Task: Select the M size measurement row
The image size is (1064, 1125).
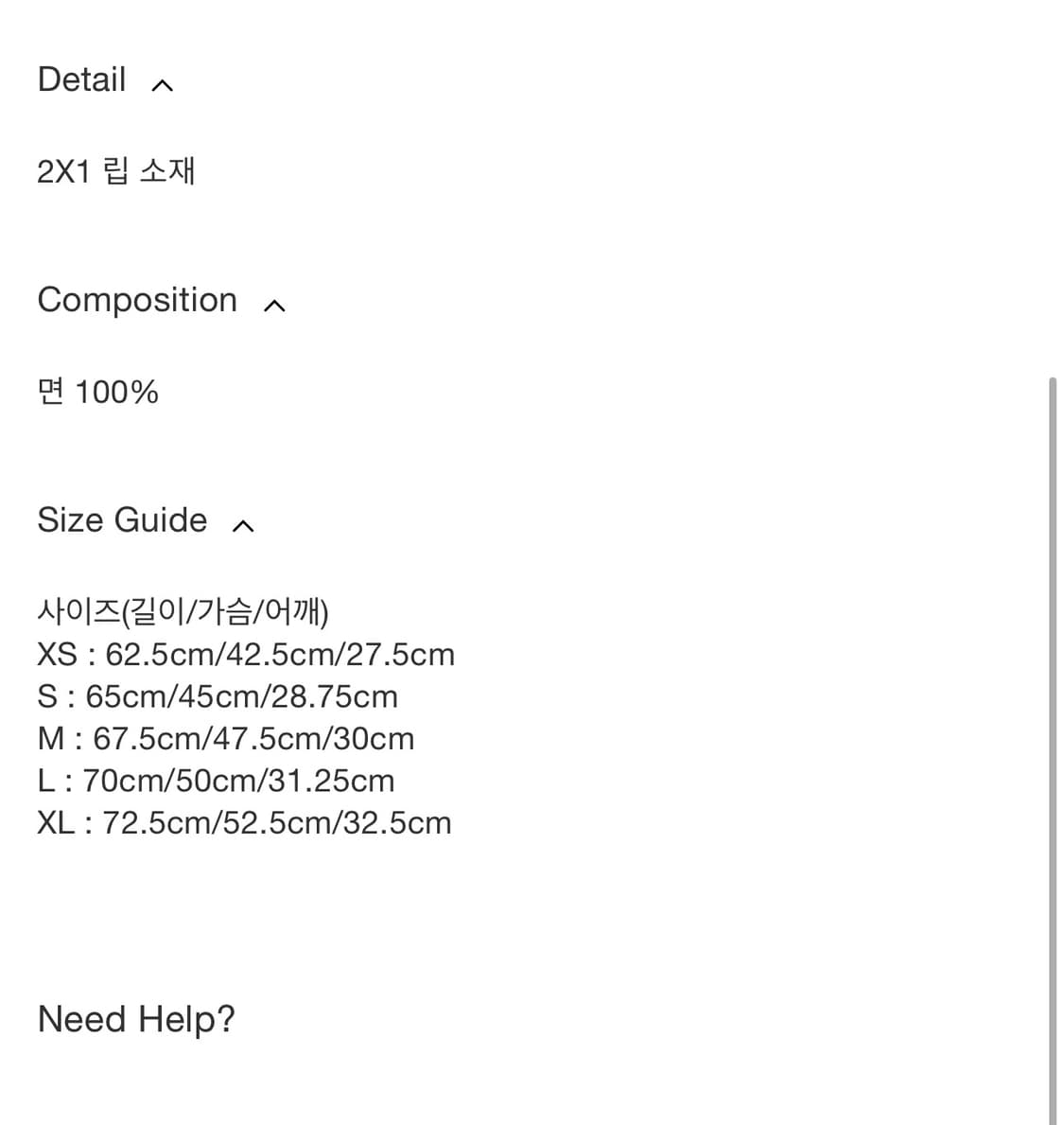Action: click(x=226, y=739)
